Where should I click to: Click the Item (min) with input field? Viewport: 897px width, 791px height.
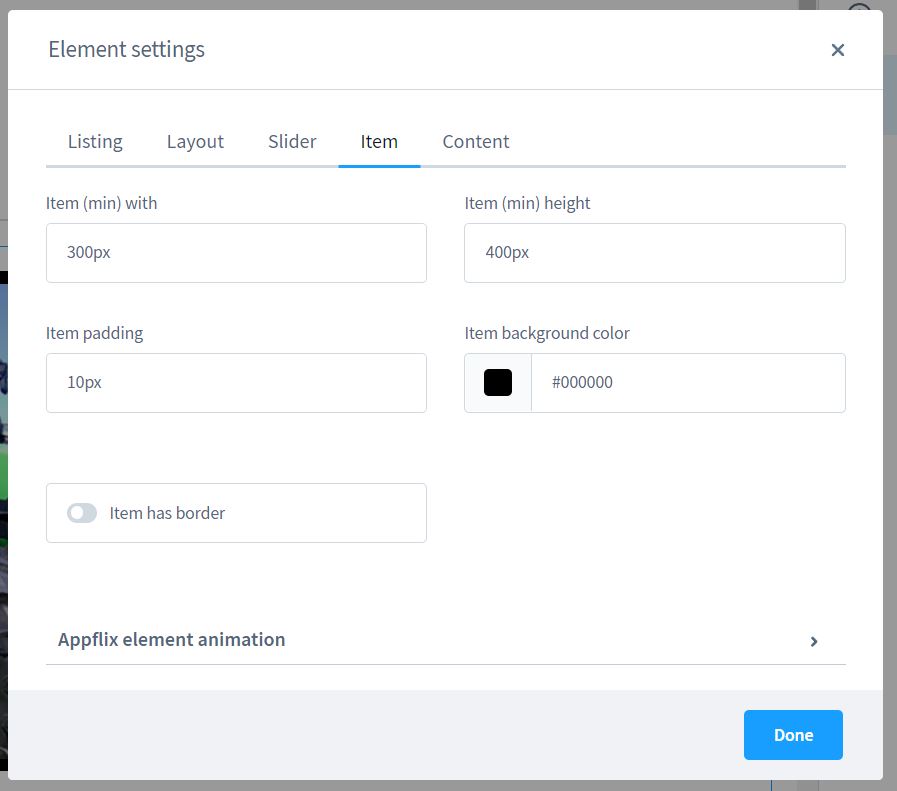tap(236, 253)
